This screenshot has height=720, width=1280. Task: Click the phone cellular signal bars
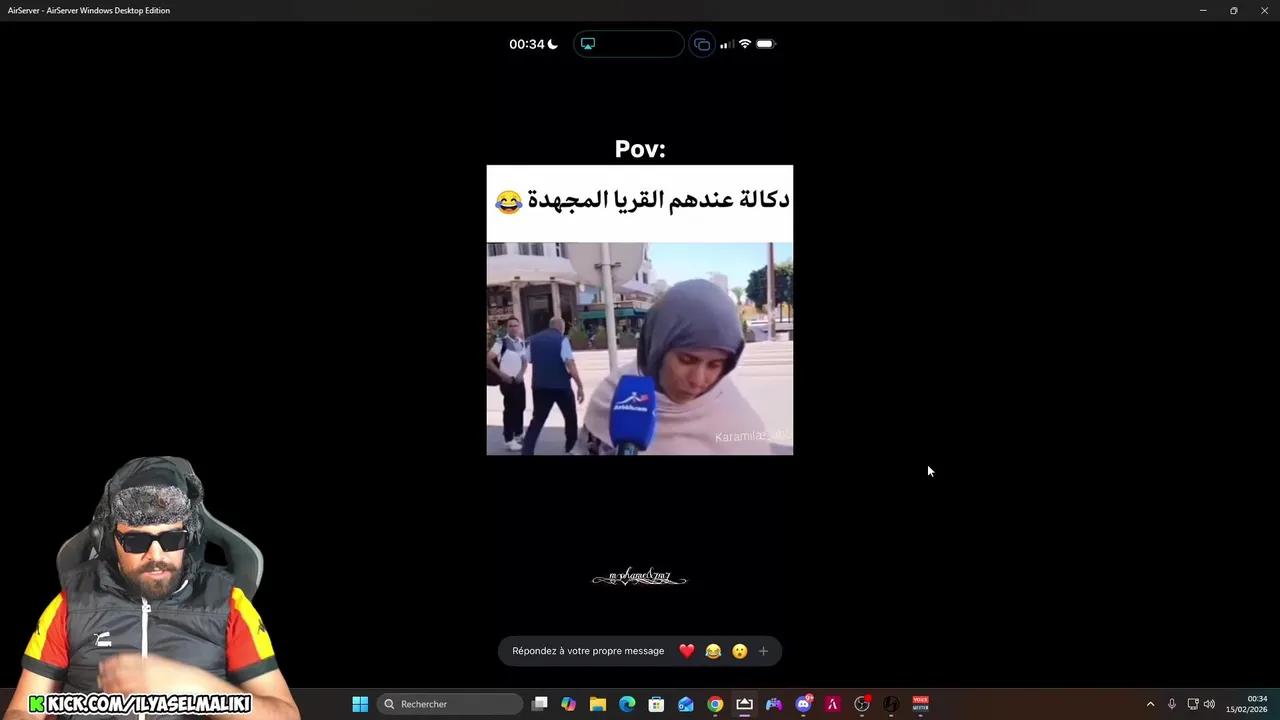(x=726, y=44)
